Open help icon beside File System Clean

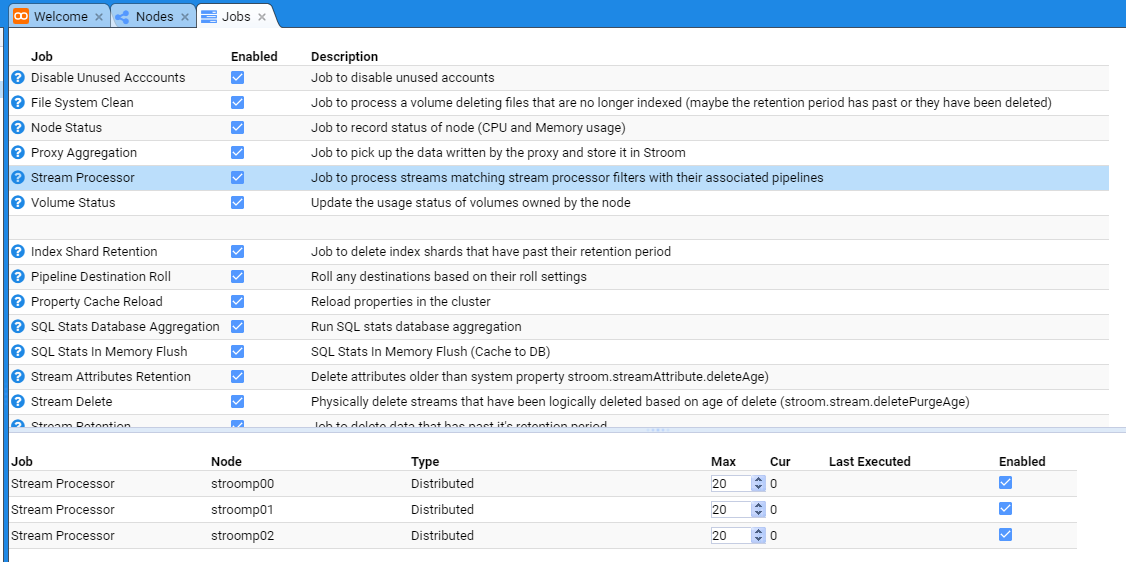coord(17,103)
